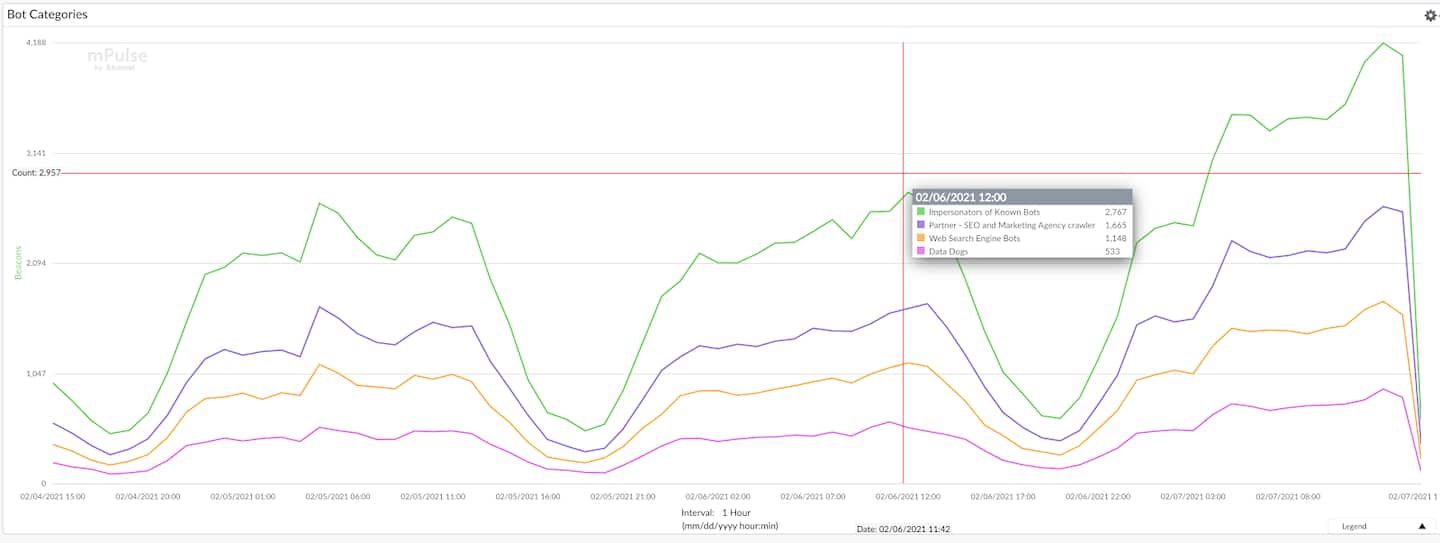This screenshot has width=1440, height=543.
Task: Click orange Web Search Engine Bots swatch
Action: (921, 239)
